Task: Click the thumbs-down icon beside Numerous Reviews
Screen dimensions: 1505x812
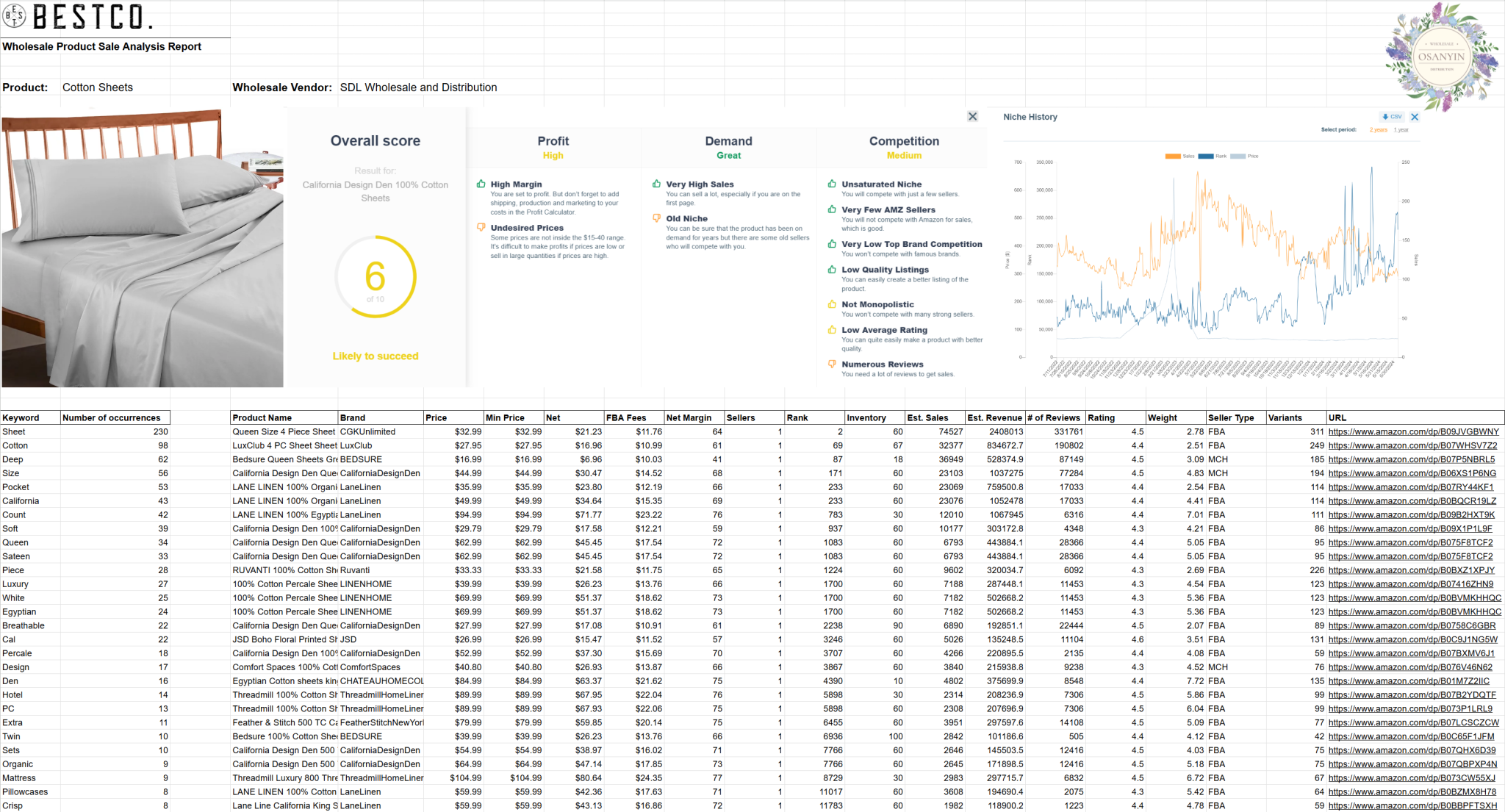Action: tap(832, 364)
